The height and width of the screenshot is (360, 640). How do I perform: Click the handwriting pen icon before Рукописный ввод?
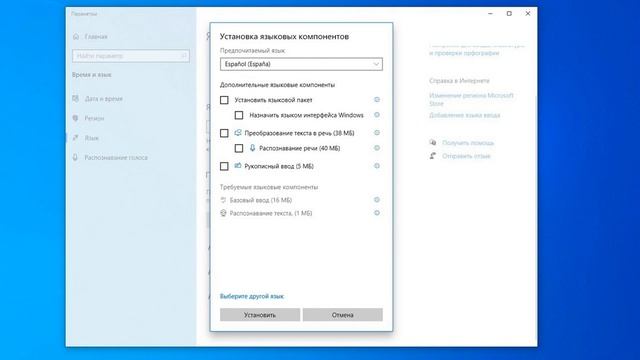point(238,165)
